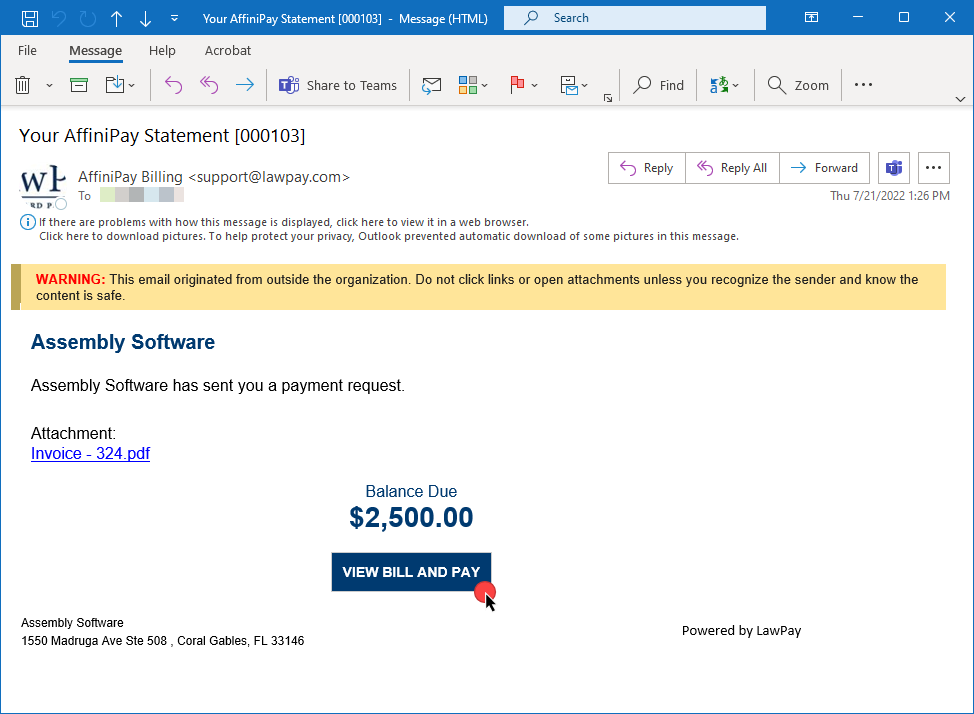Click the Assembly Software heading
The image size is (974, 714).
point(123,342)
